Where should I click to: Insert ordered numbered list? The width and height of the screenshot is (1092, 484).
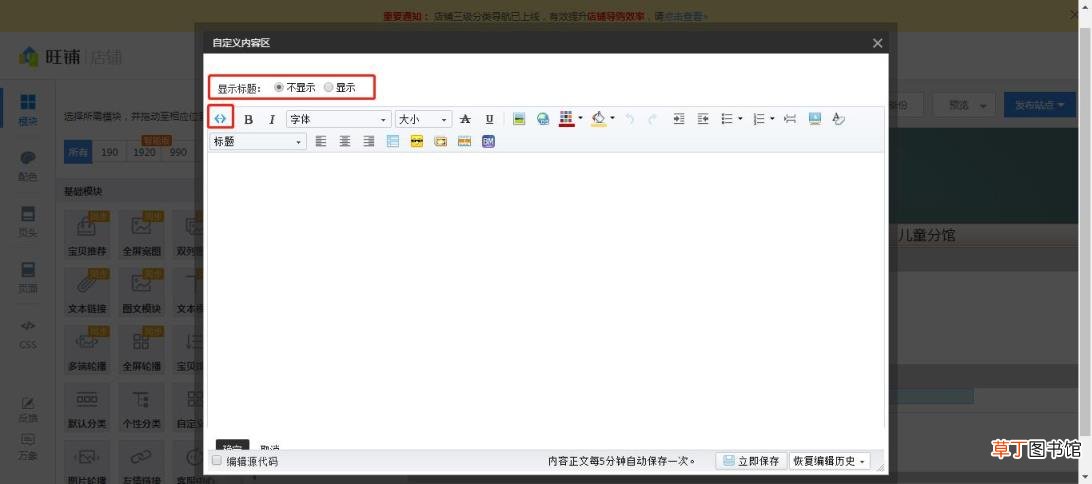(759, 119)
